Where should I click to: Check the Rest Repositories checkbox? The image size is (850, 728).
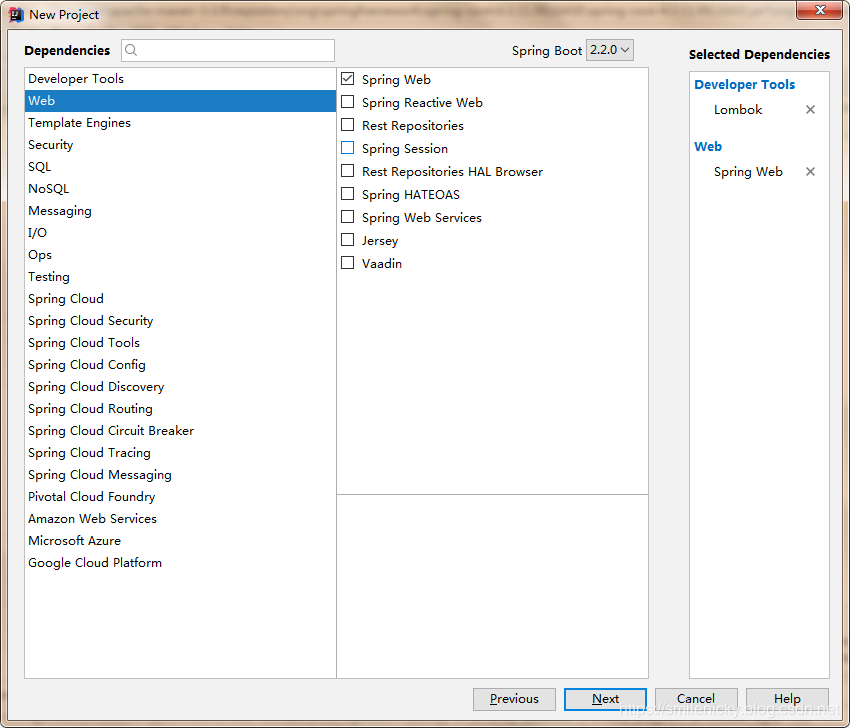(x=347, y=125)
